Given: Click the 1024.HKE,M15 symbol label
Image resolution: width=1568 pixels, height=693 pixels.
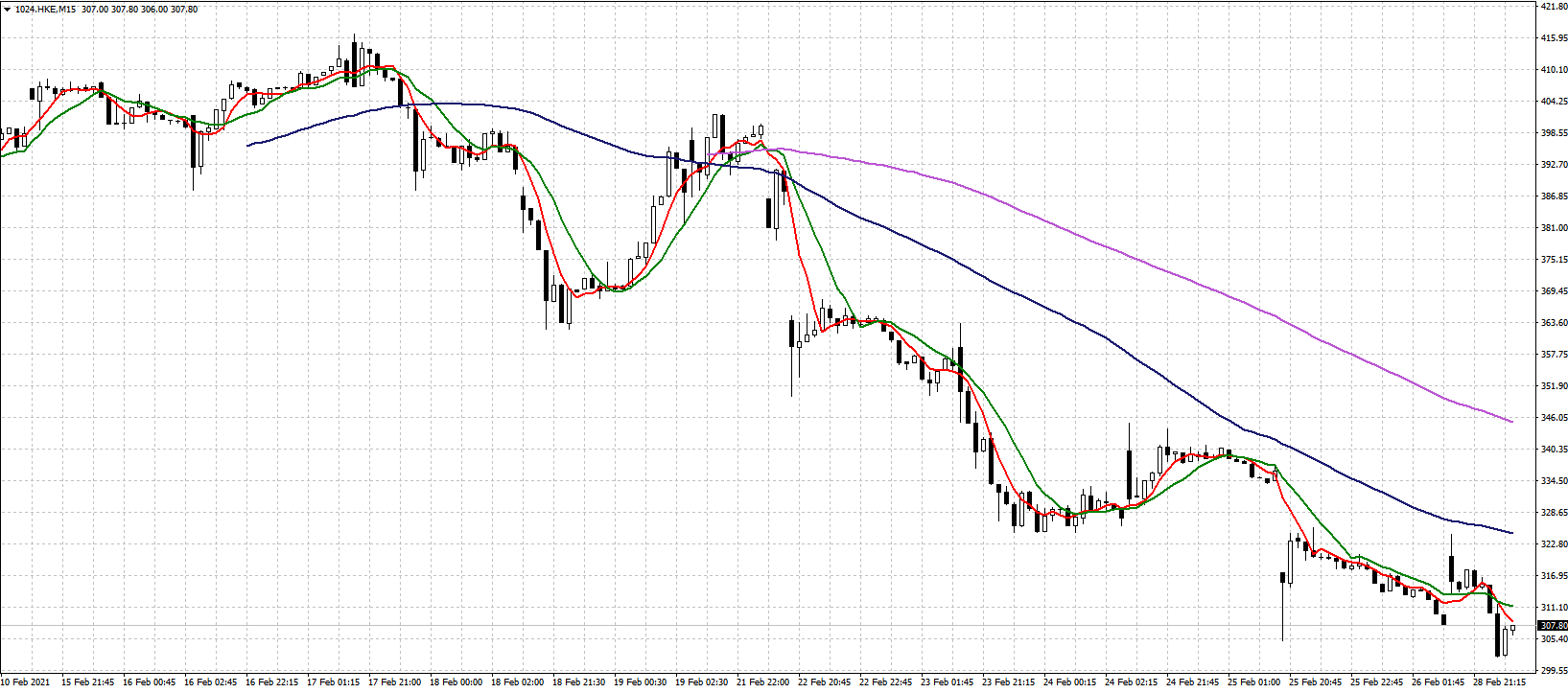Looking at the screenshot, I should click(46, 9).
